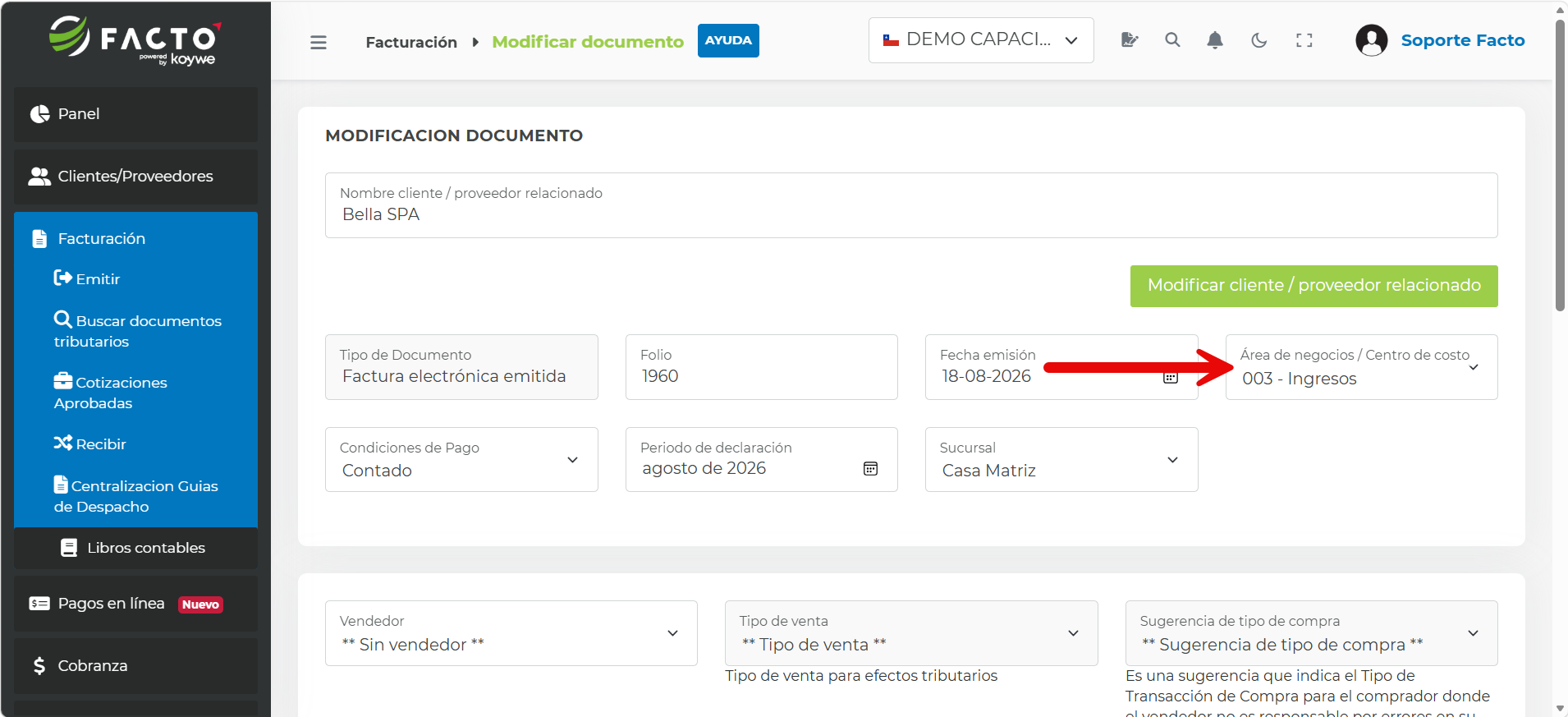Open Sugerencia de tipo de compra dropdown
1568x717 pixels.
click(x=1312, y=633)
